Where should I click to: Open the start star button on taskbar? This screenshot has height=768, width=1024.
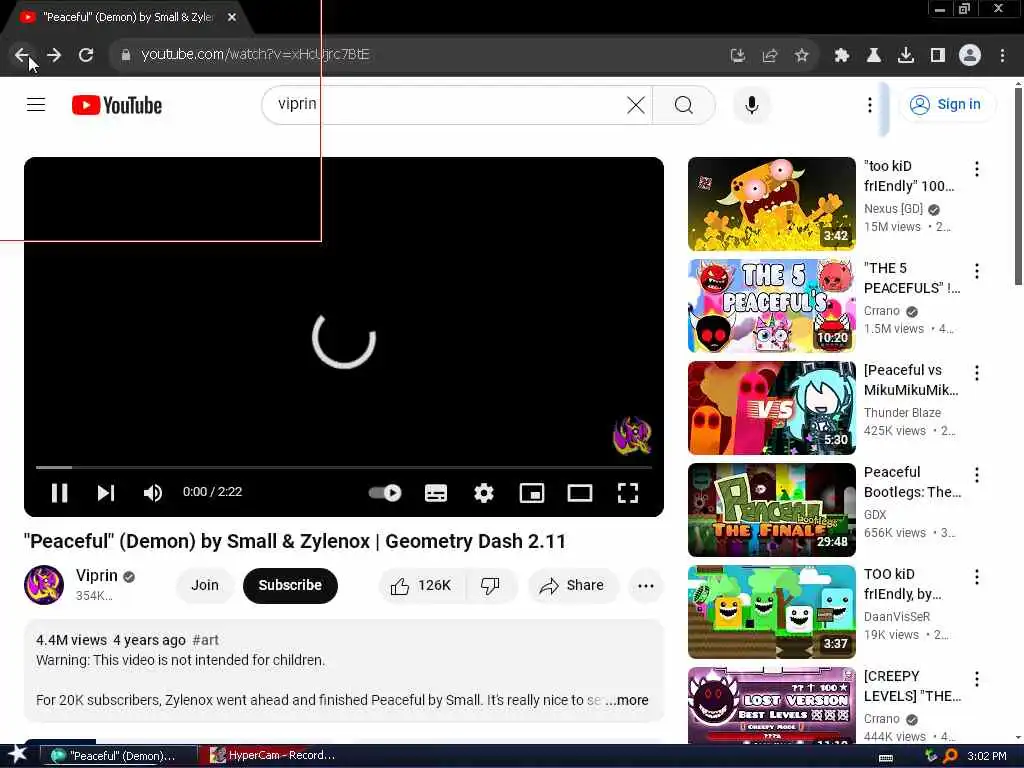[x=17, y=755]
